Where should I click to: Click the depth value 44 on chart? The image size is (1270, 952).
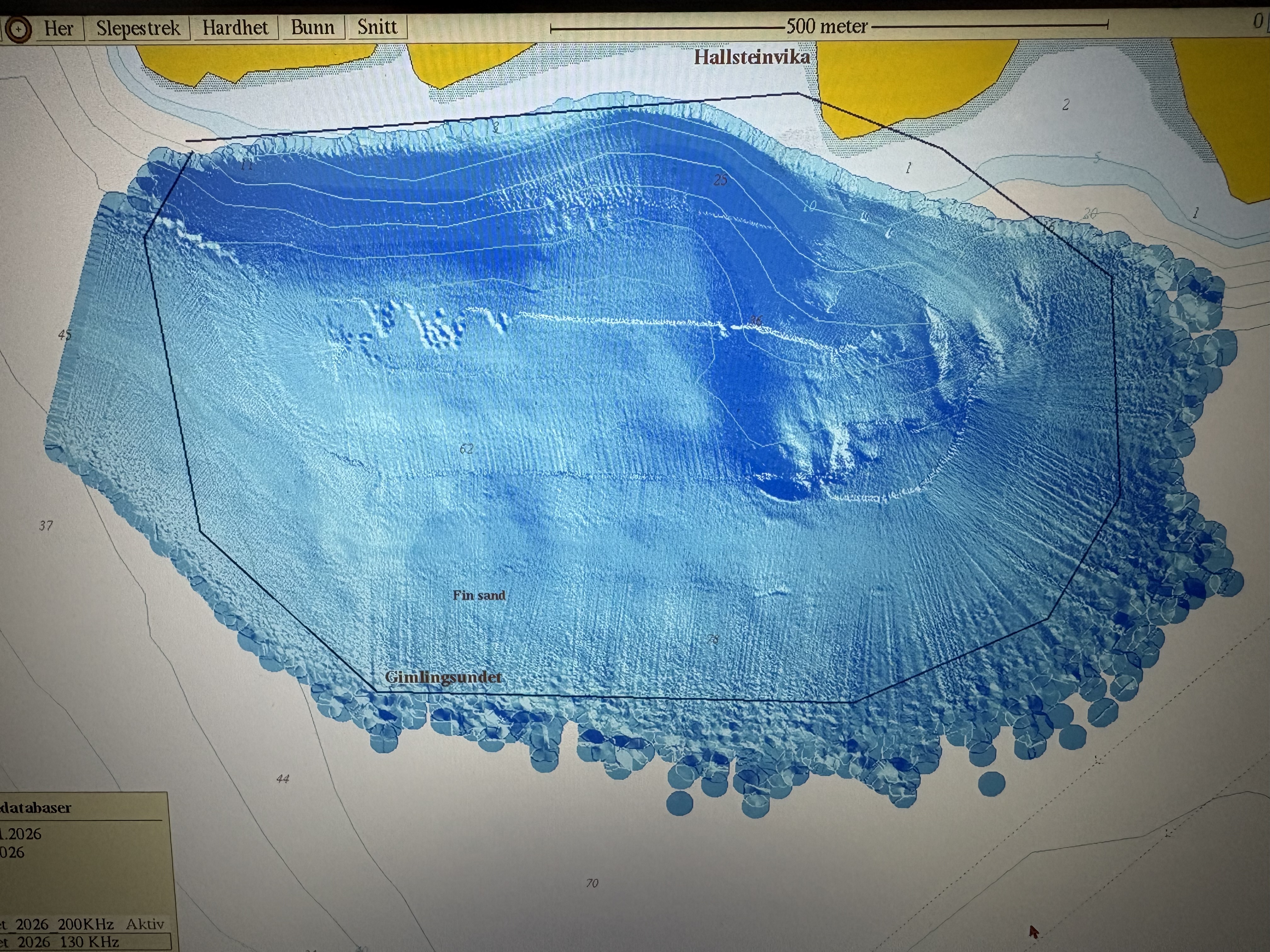[x=283, y=779]
